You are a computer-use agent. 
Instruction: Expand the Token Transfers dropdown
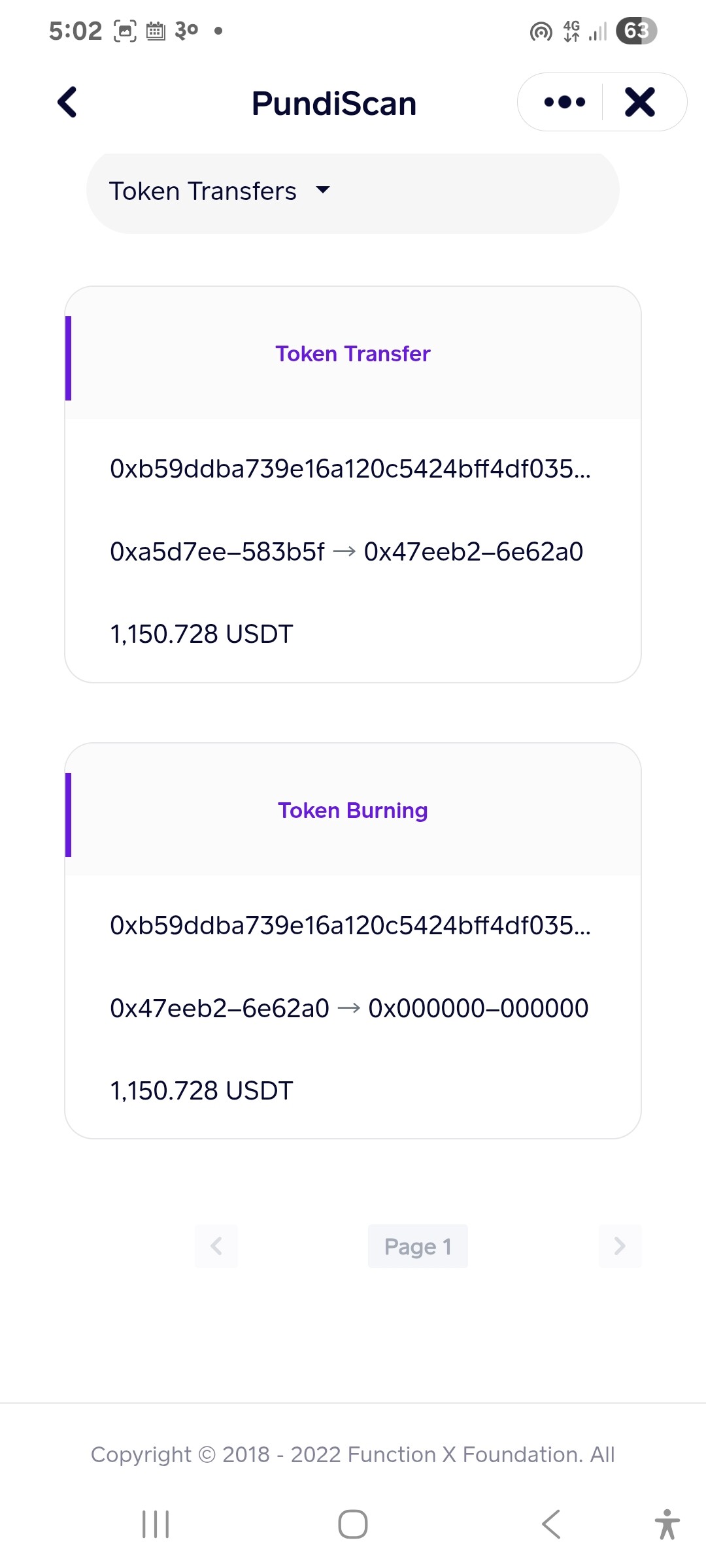click(x=353, y=191)
